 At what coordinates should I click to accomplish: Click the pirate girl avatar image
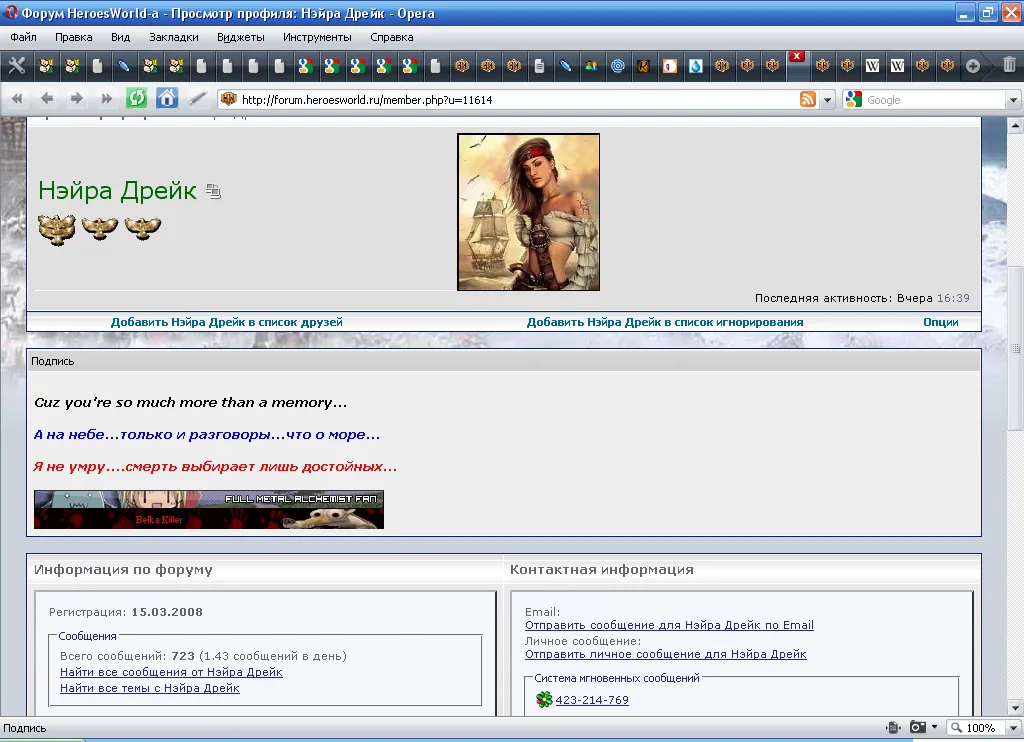[x=528, y=212]
